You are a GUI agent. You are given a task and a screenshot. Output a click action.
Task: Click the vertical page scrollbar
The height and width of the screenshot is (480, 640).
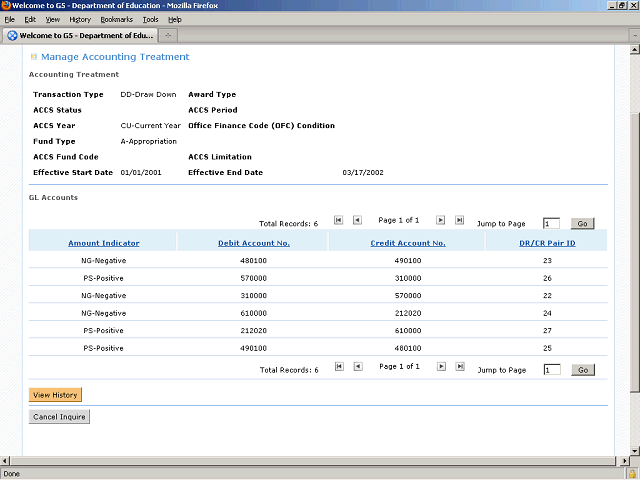[634, 250]
